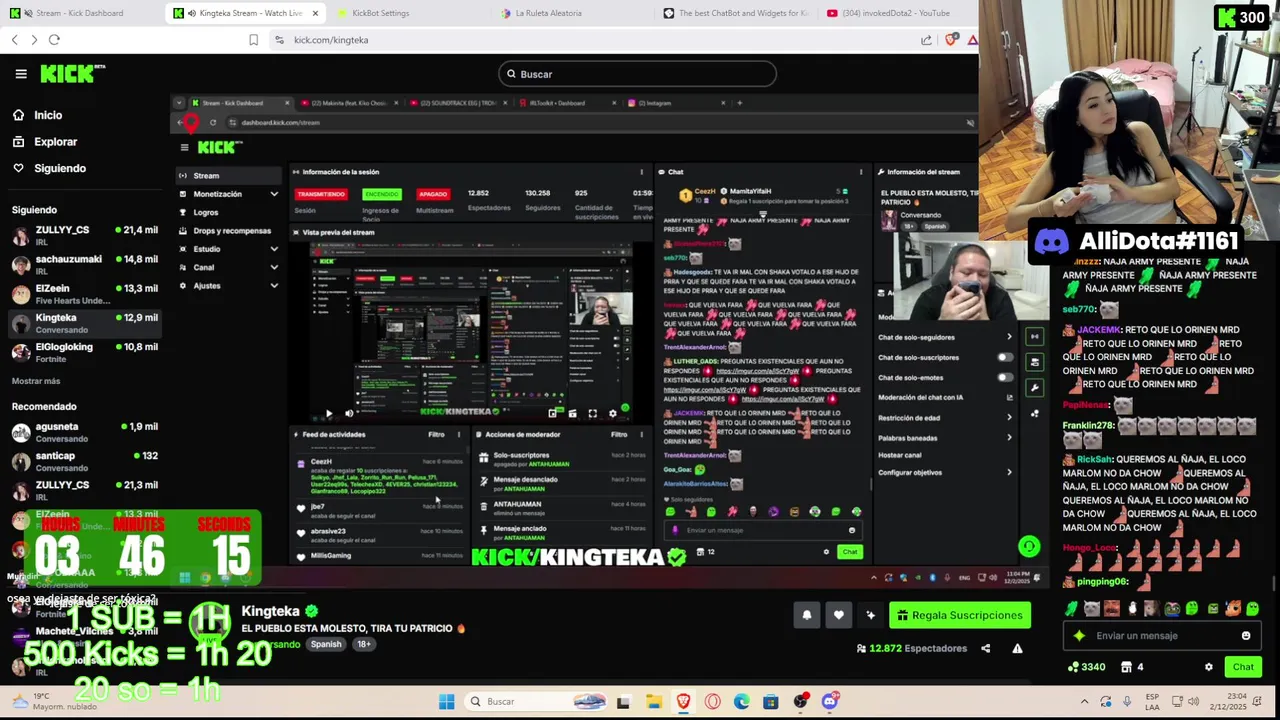Screen dimensions: 1280x720
Task: Click the sparkle button beside Regala Suscripciones
Action: (x=871, y=615)
